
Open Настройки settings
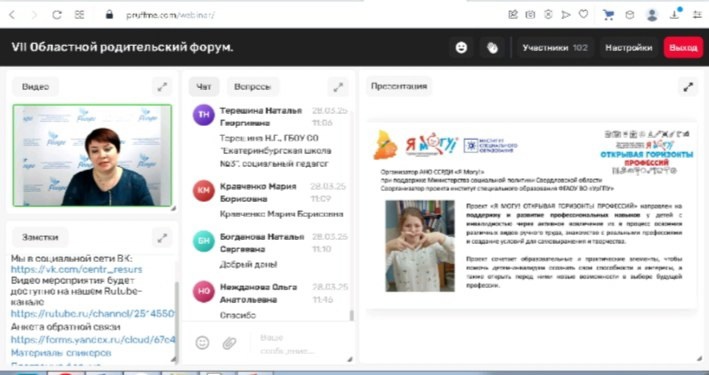pos(629,47)
